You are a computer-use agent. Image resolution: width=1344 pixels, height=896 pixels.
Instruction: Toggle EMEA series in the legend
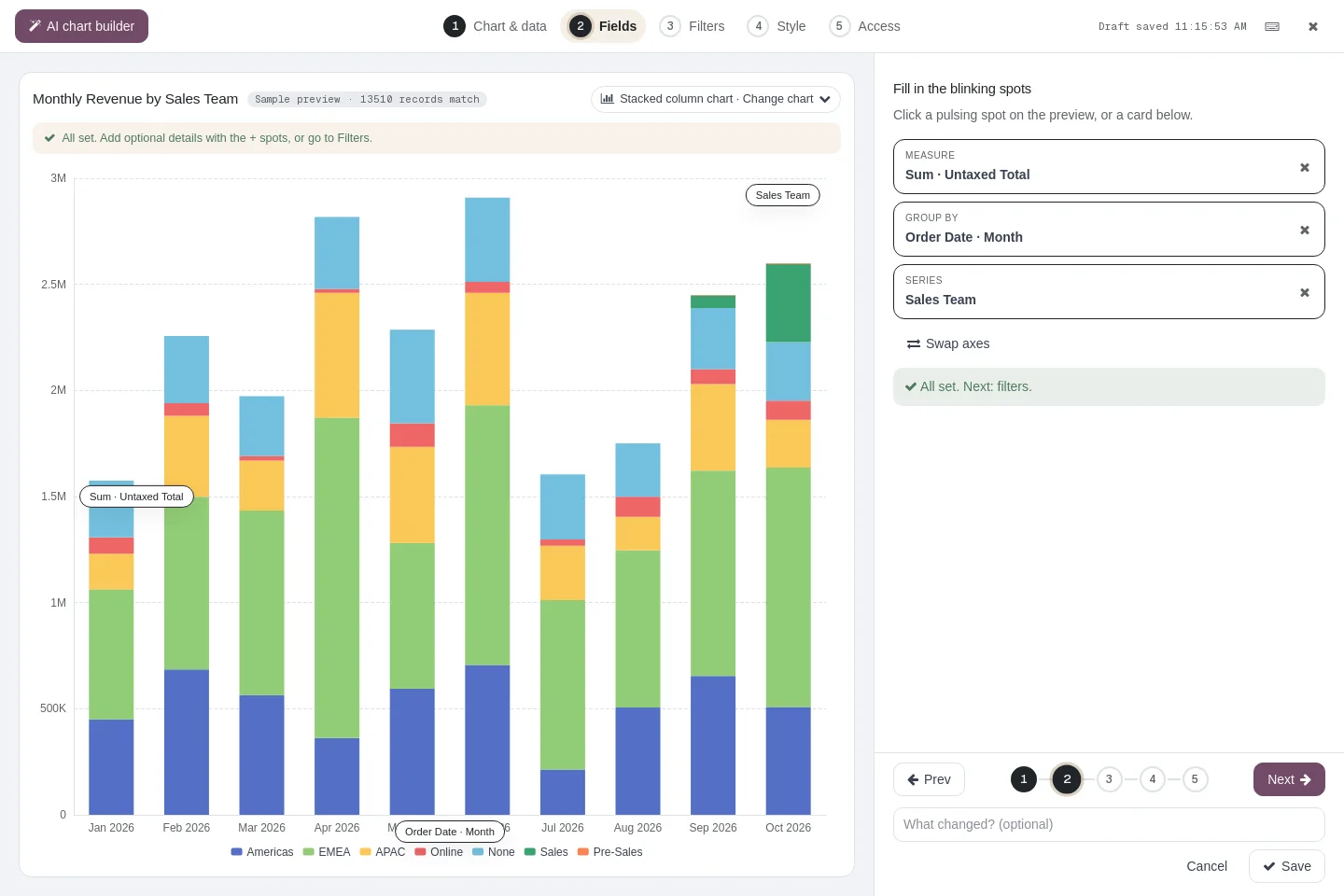pyautogui.click(x=327, y=852)
